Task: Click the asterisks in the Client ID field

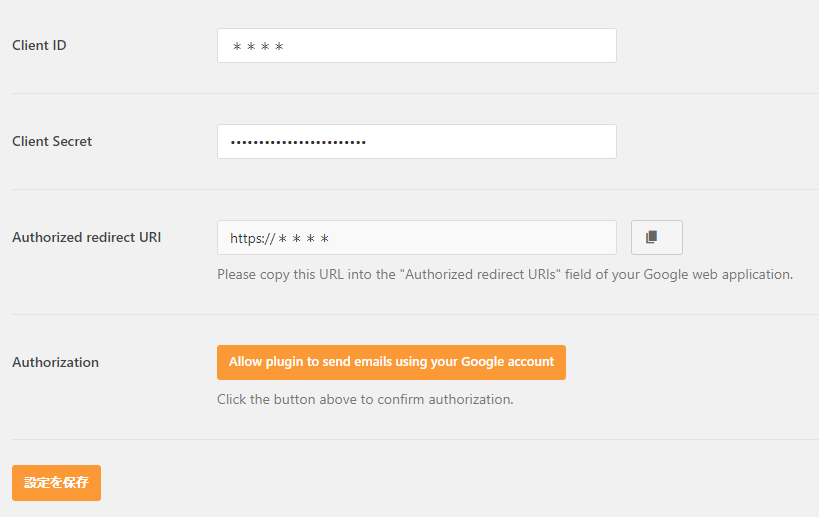Action: click(x=258, y=47)
